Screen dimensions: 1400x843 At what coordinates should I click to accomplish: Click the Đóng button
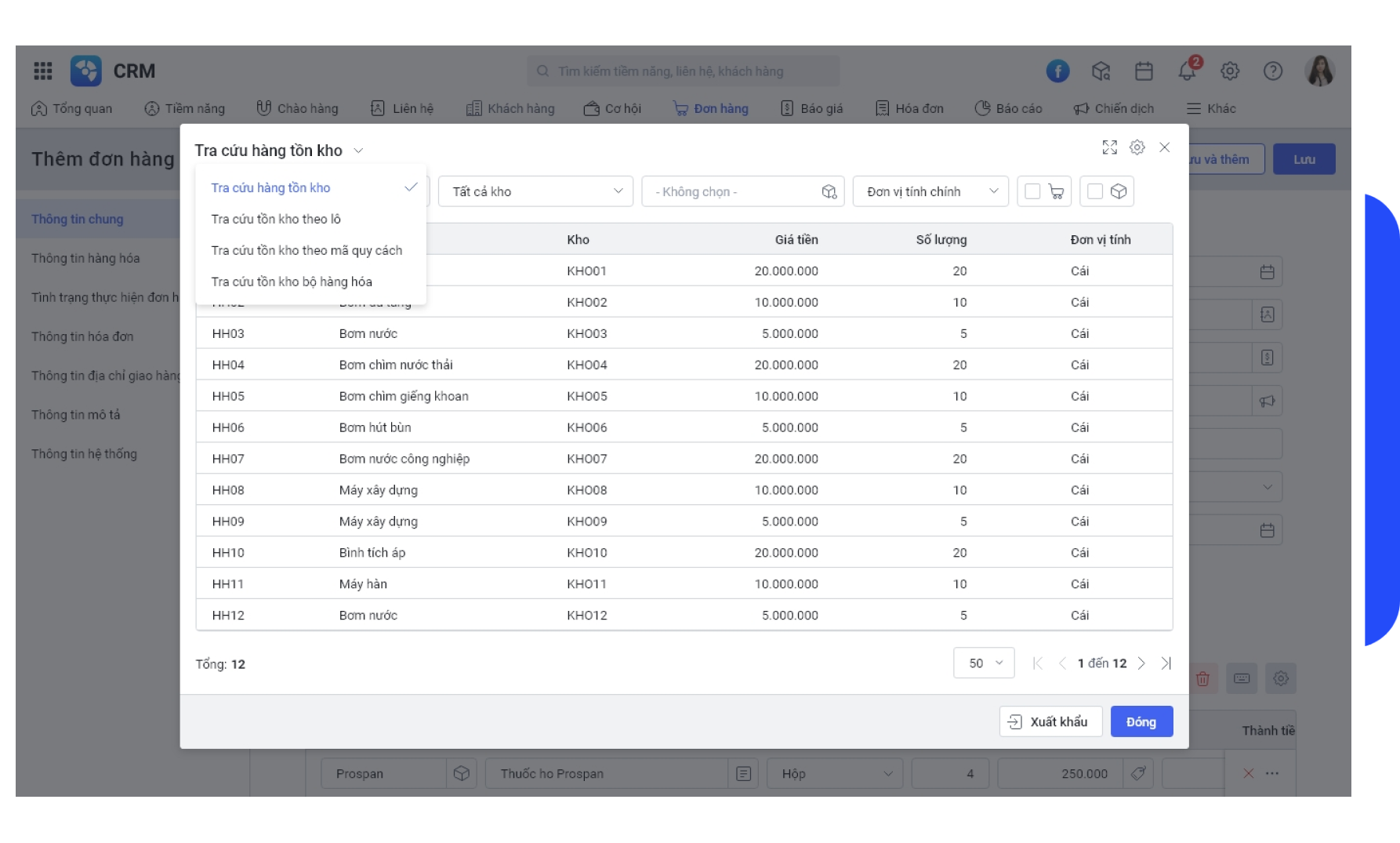click(x=1141, y=722)
